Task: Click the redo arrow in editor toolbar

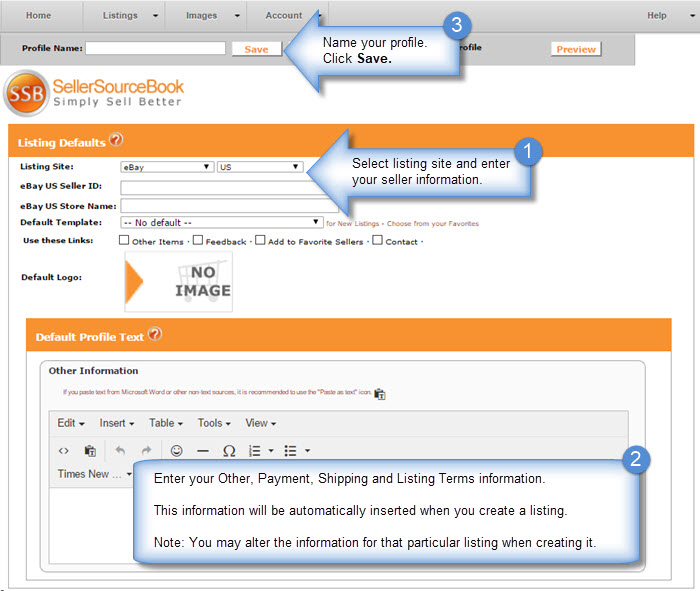Action: tap(146, 450)
